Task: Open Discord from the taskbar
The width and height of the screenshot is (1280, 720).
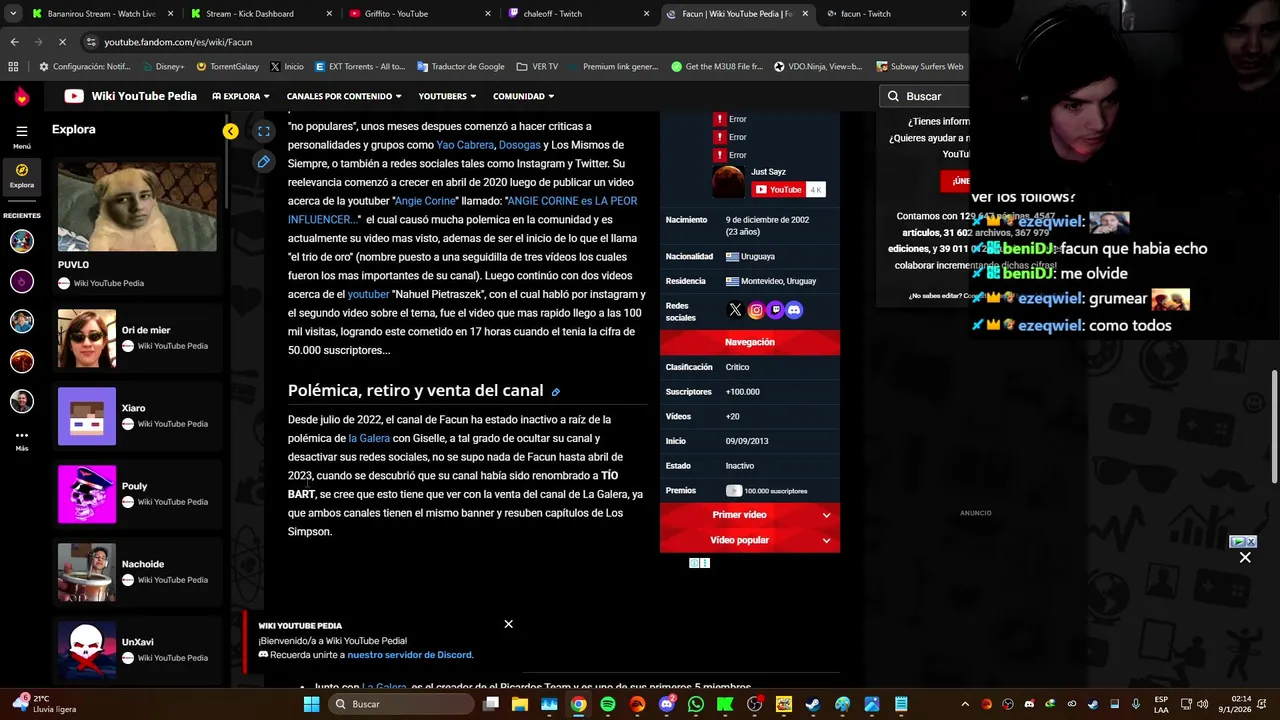Action: (667, 704)
